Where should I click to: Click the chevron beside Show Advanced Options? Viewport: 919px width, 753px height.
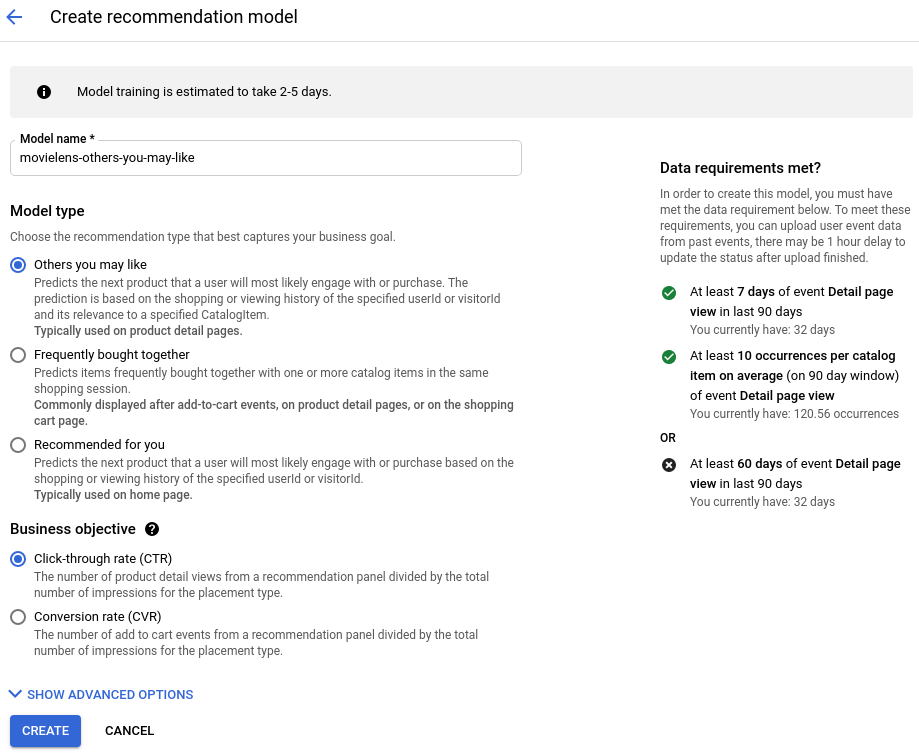15,694
